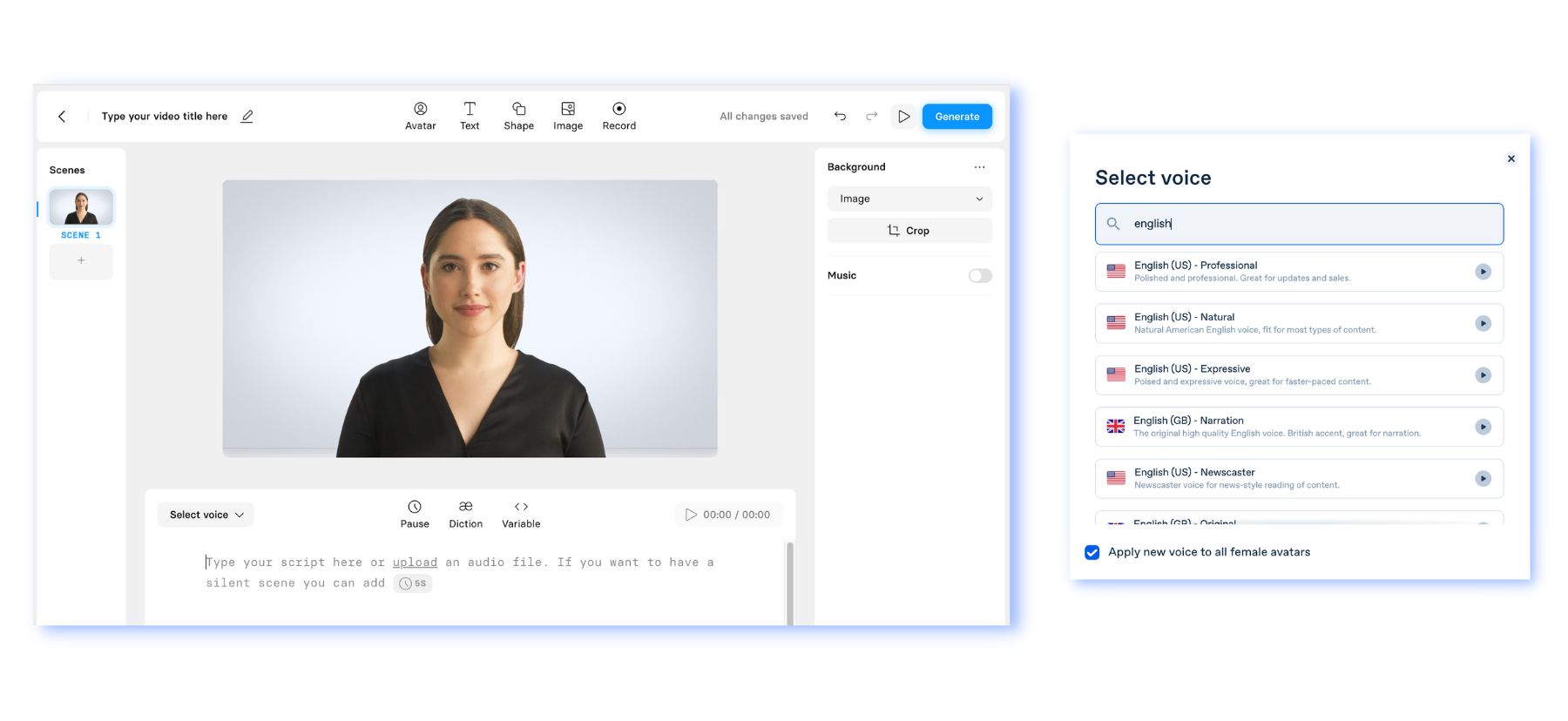The height and width of the screenshot is (721, 1568).
Task: Open the Diction tool
Action: [x=465, y=514]
